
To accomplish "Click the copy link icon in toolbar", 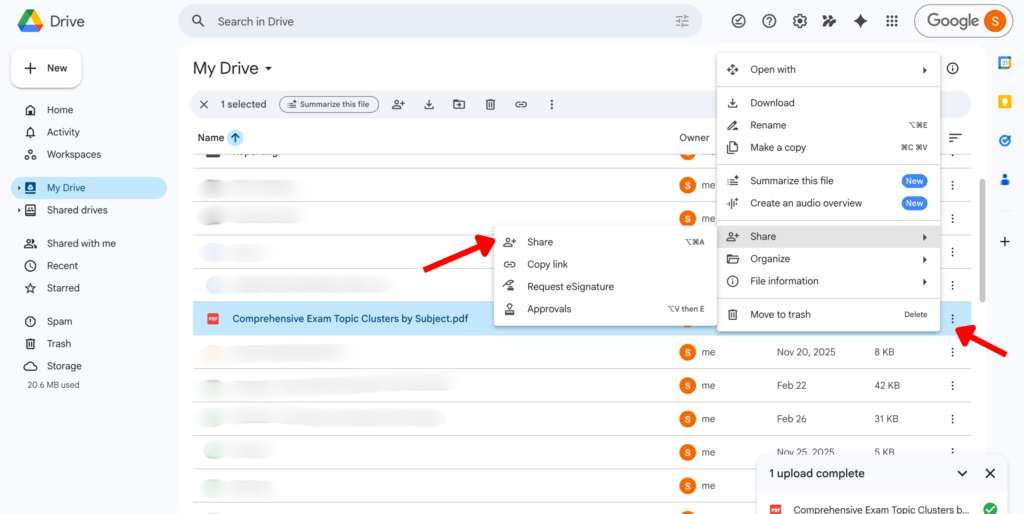I will (x=520, y=104).
